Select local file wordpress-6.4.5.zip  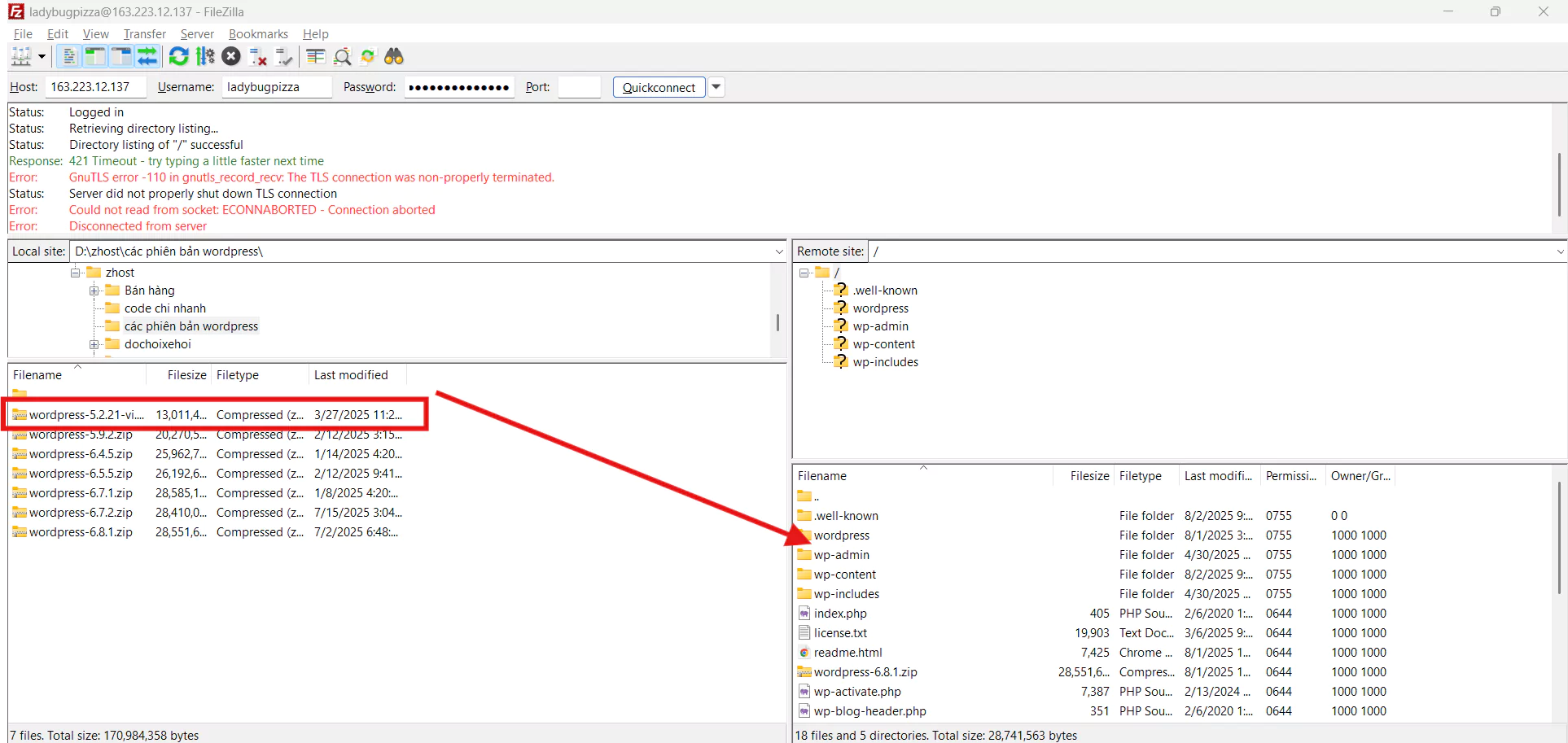(208, 454)
